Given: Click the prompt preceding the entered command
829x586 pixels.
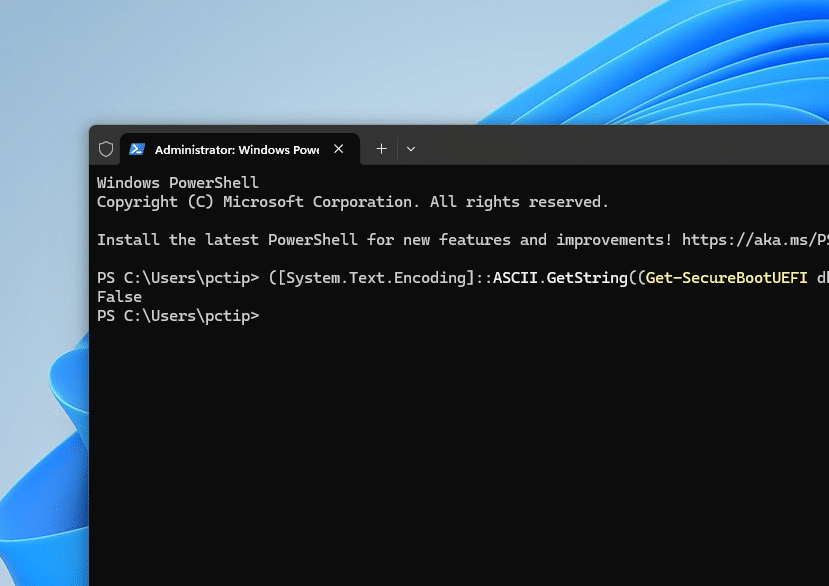Looking at the screenshot, I should [x=178, y=278].
